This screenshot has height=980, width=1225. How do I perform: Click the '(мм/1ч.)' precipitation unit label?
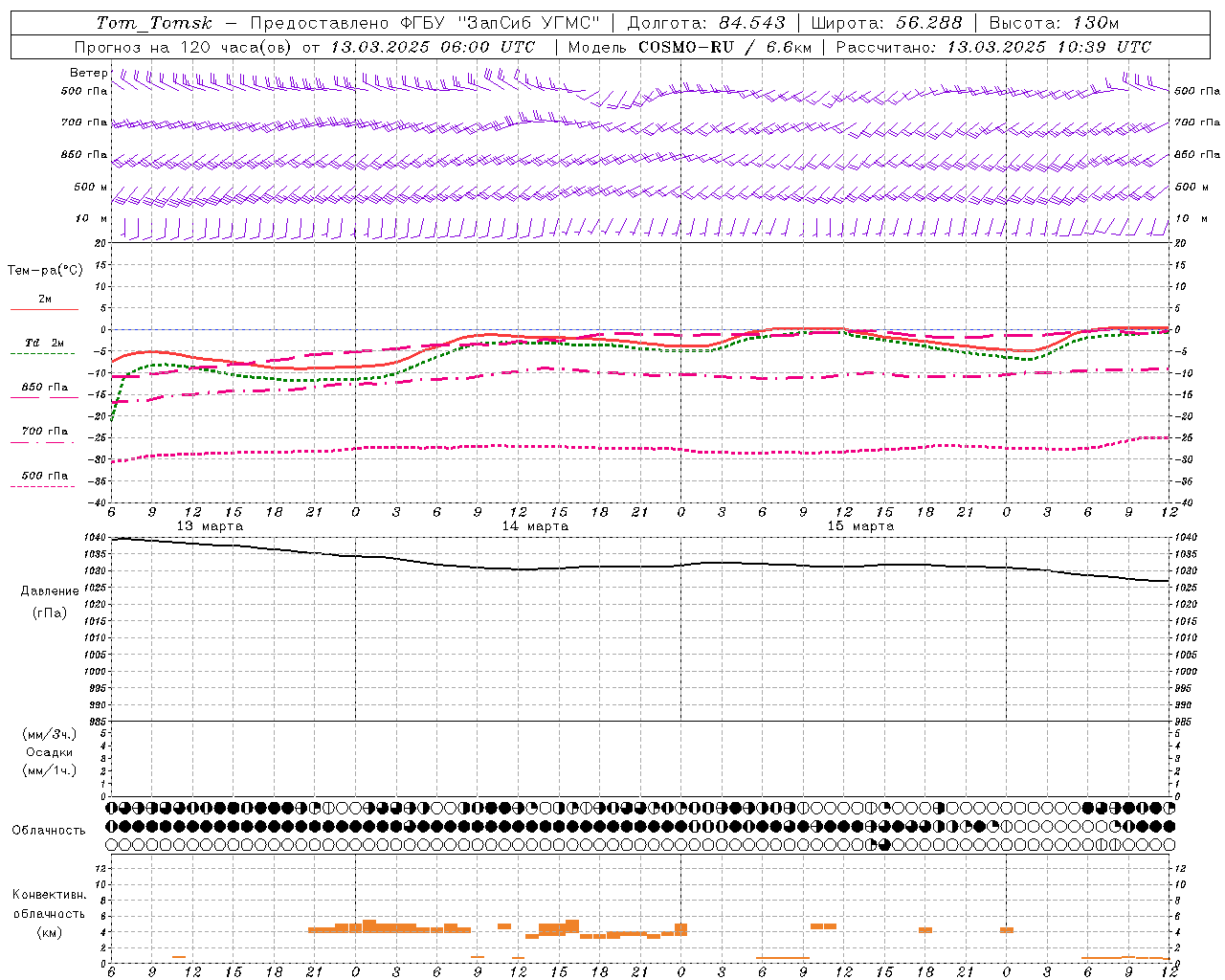click(x=50, y=770)
